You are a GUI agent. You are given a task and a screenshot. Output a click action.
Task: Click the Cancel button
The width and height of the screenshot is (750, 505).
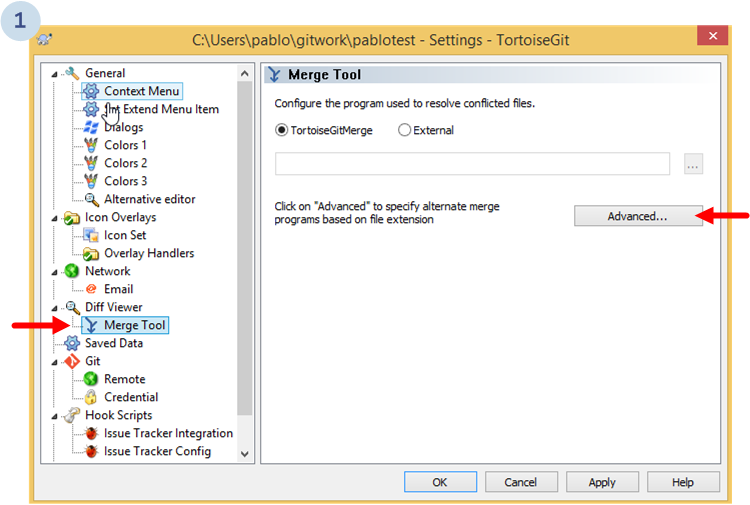pos(521,482)
